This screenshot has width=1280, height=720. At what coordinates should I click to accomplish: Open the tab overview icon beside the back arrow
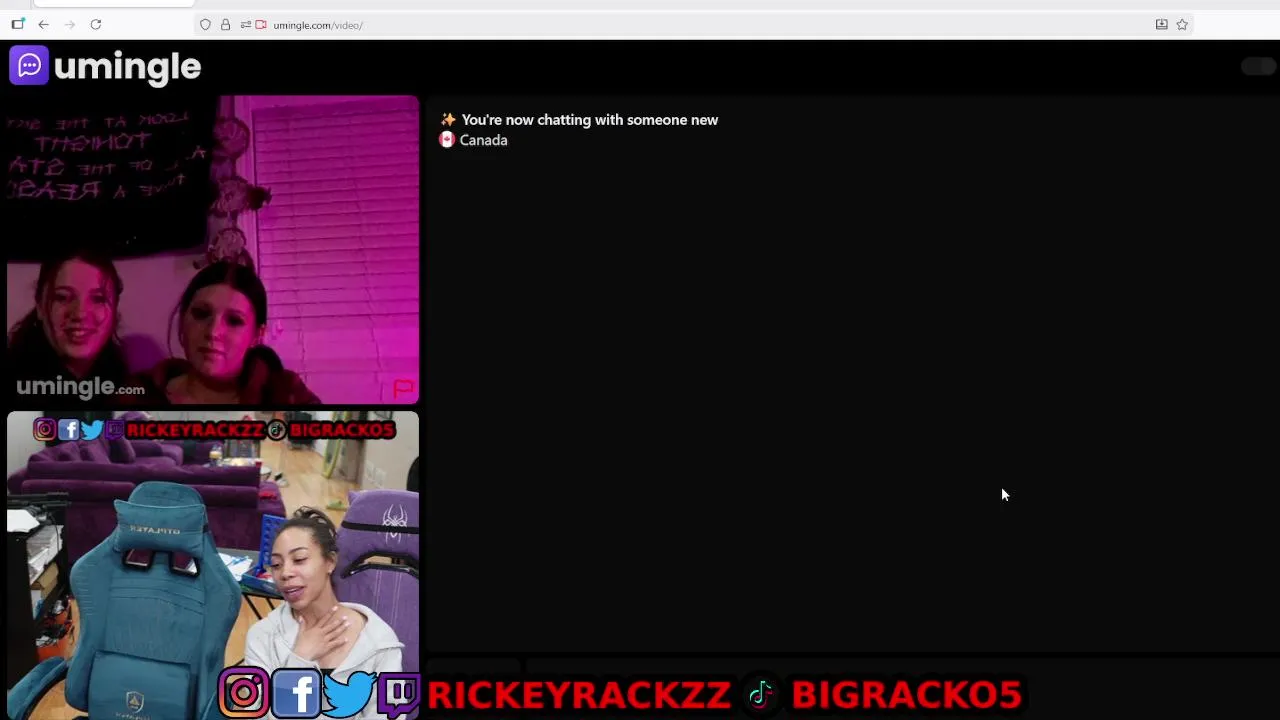click(x=17, y=25)
